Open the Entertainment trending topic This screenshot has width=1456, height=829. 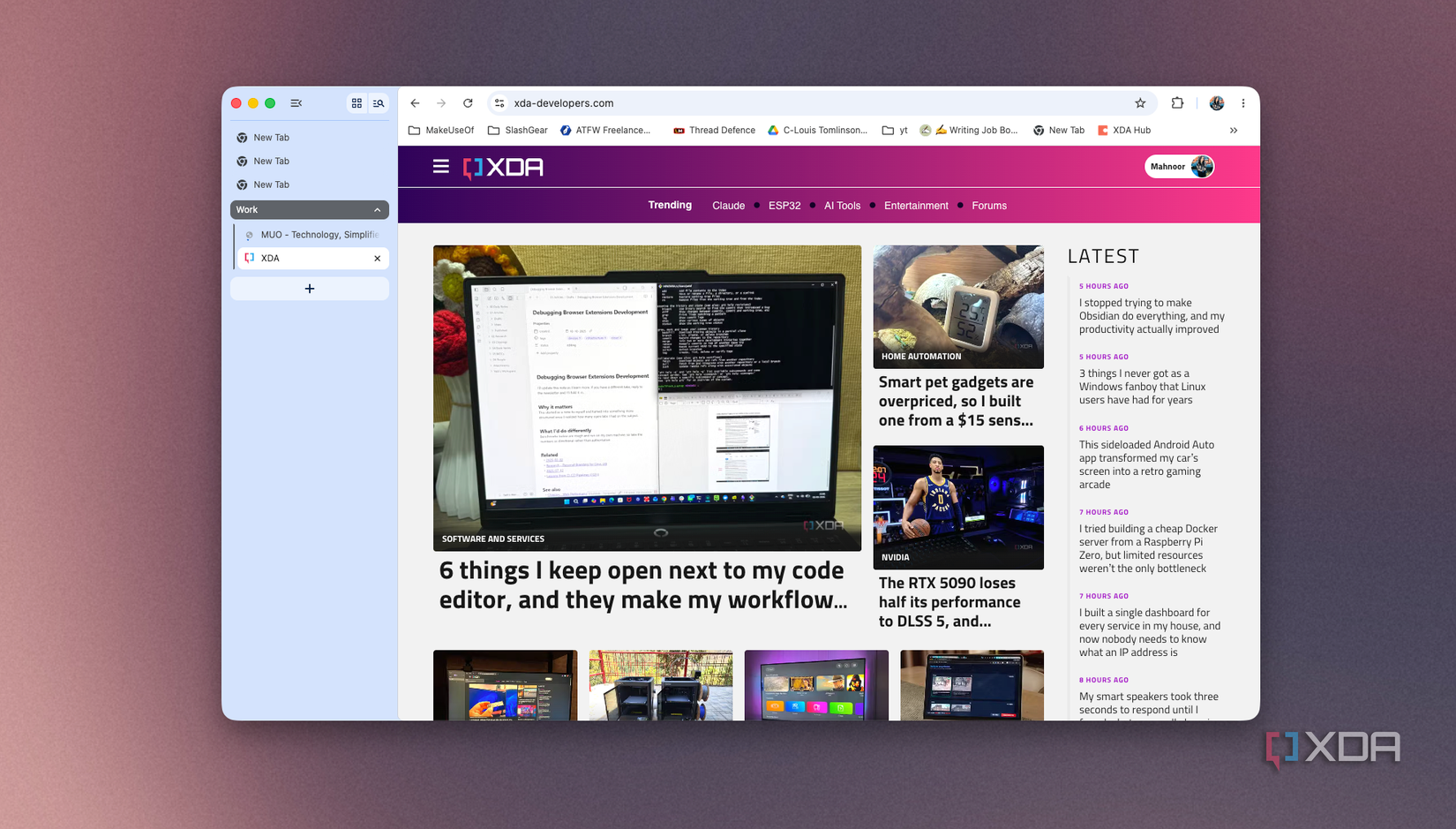tap(916, 206)
